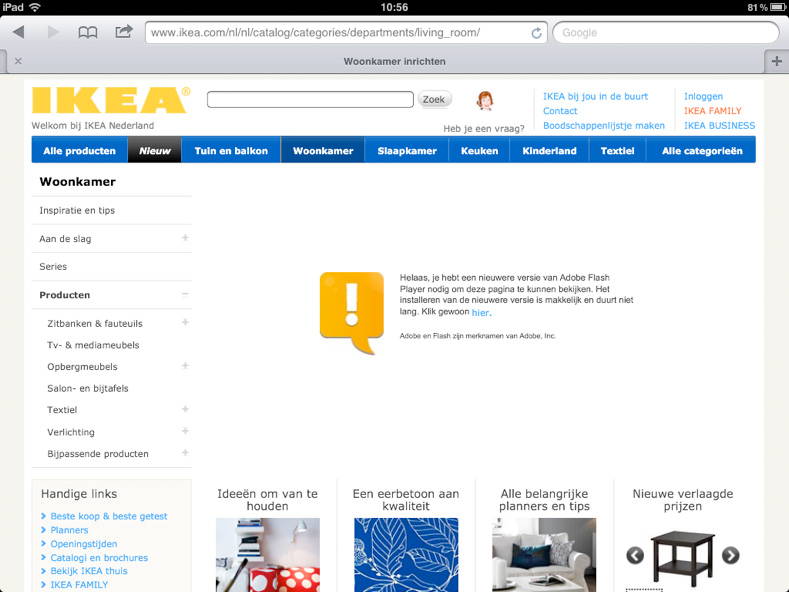Open the Safari bookmarks book icon

(x=88, y=32)
